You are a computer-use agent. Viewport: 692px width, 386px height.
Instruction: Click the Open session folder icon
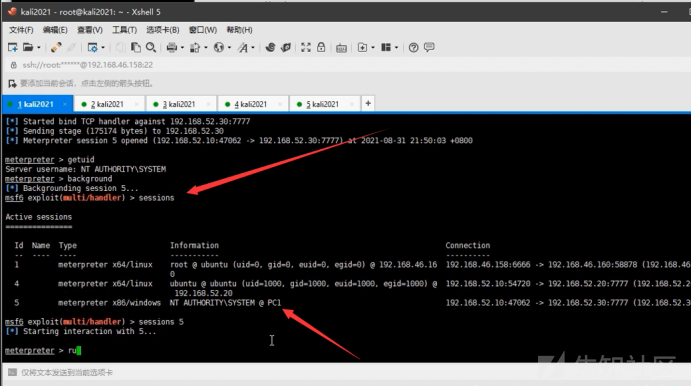(x=28, y=47)
